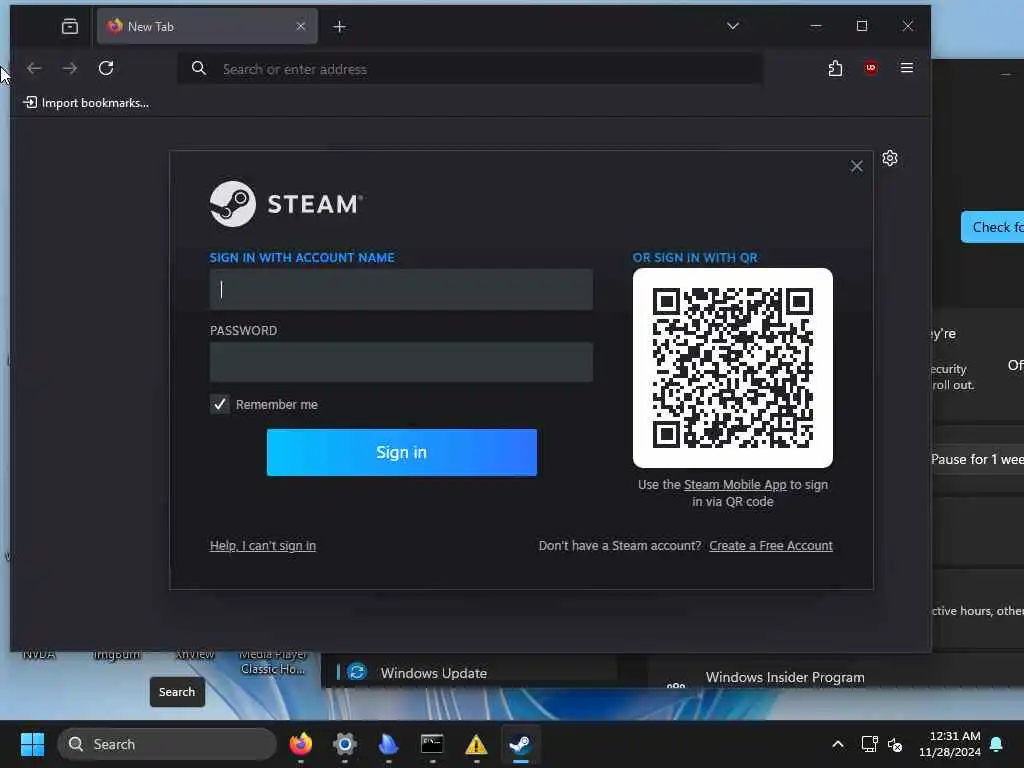Image resolution: width=1024 pixels, height=768 pixels.
Task: Open the clock showing 12:31 AM
Action: pos(950,744)
